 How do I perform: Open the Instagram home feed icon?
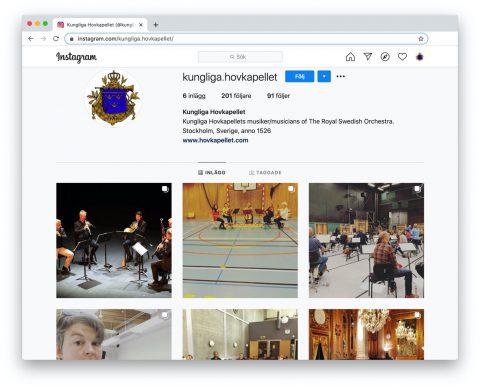[350, 57]
